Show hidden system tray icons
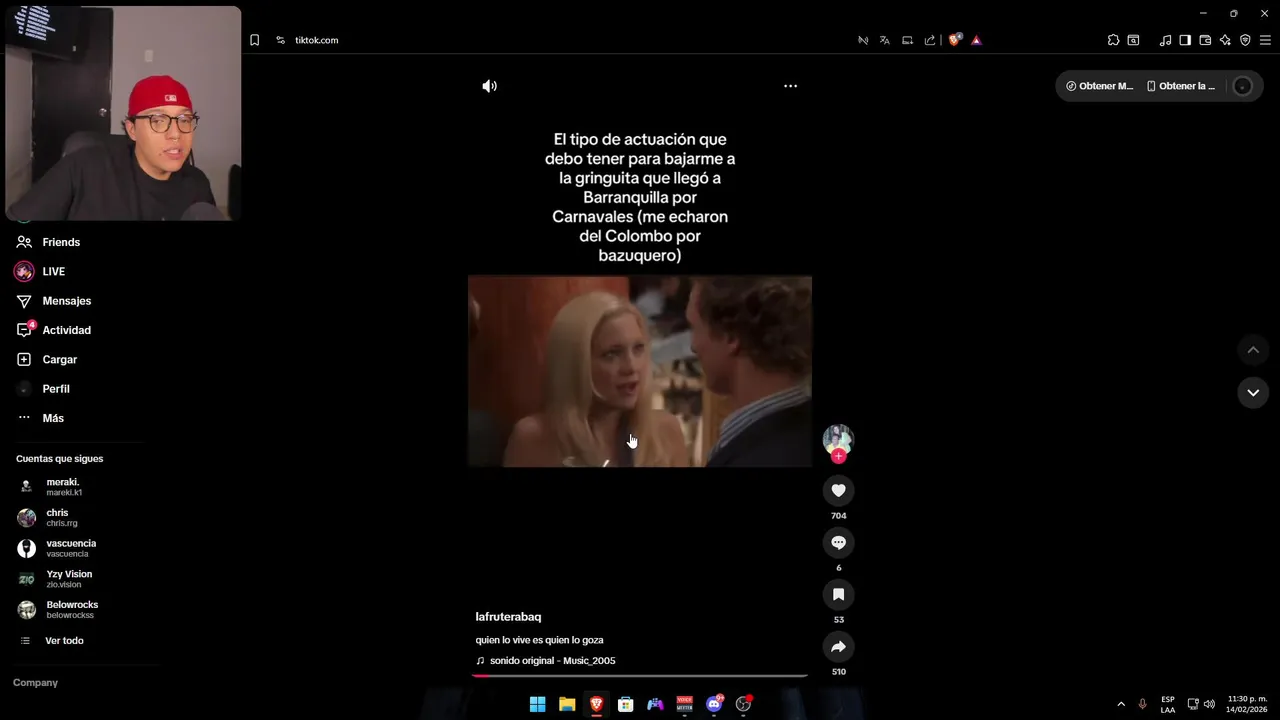The image size is (1280, 720). (x=1120, y=704)
